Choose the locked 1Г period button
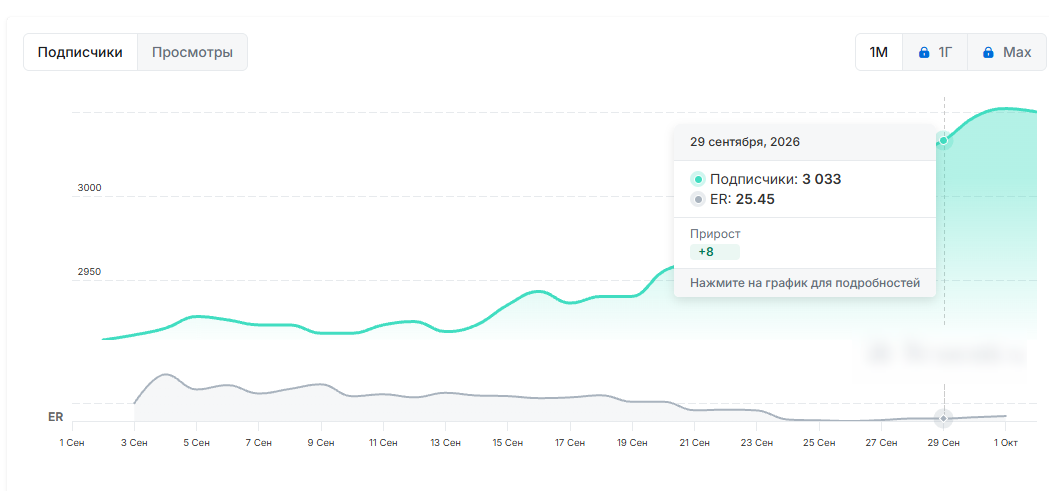 [935, 52]
